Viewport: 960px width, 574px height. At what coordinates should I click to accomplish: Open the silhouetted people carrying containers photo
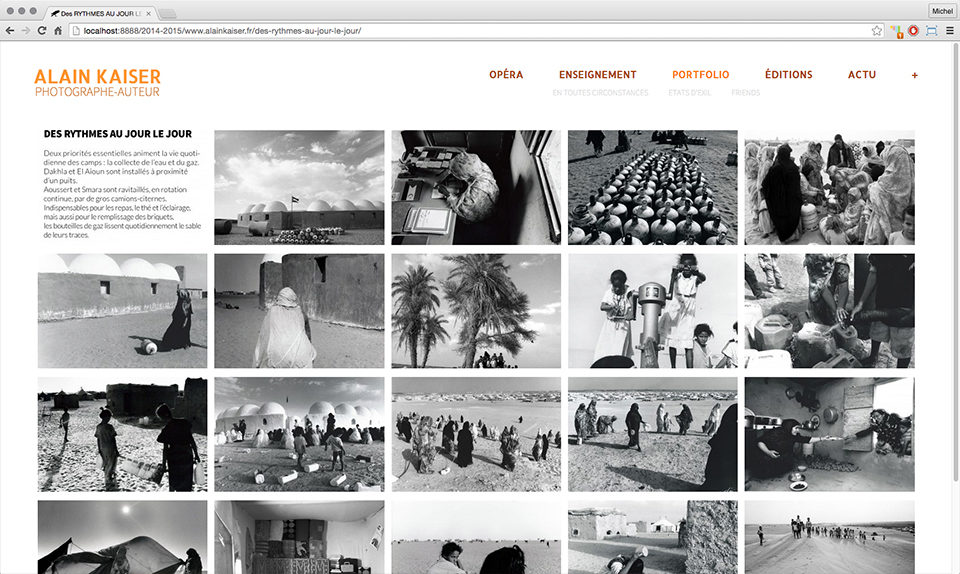pos(122,434)
